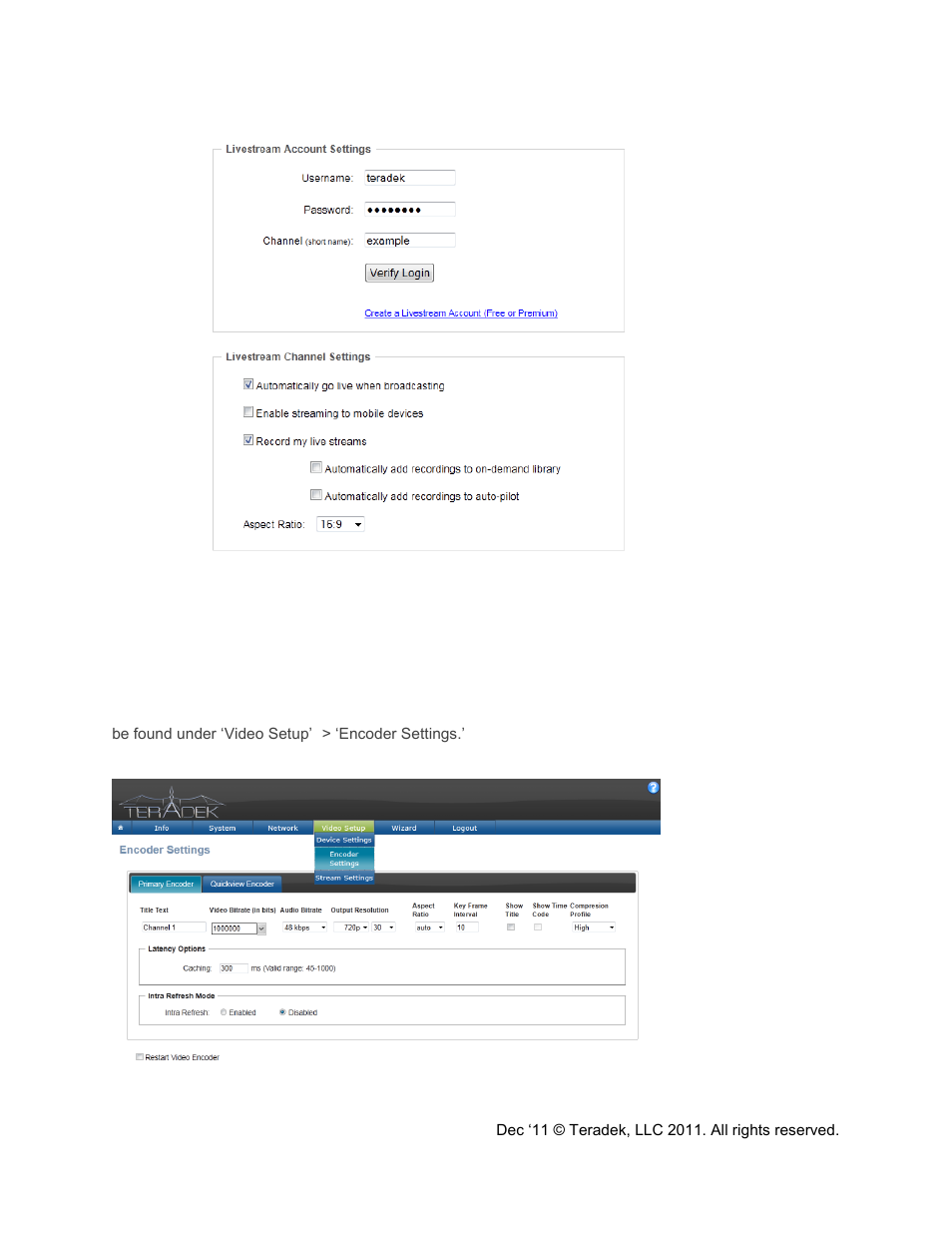The height and width of the screenshot is (1233, 952).
Task: Uncheck Record my live streams
Action: 248,440
